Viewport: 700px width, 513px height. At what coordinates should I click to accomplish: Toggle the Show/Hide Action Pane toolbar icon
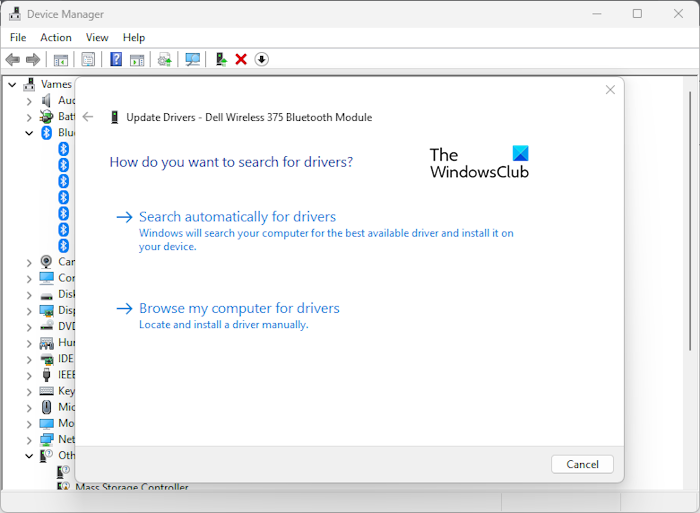[137, 59]
